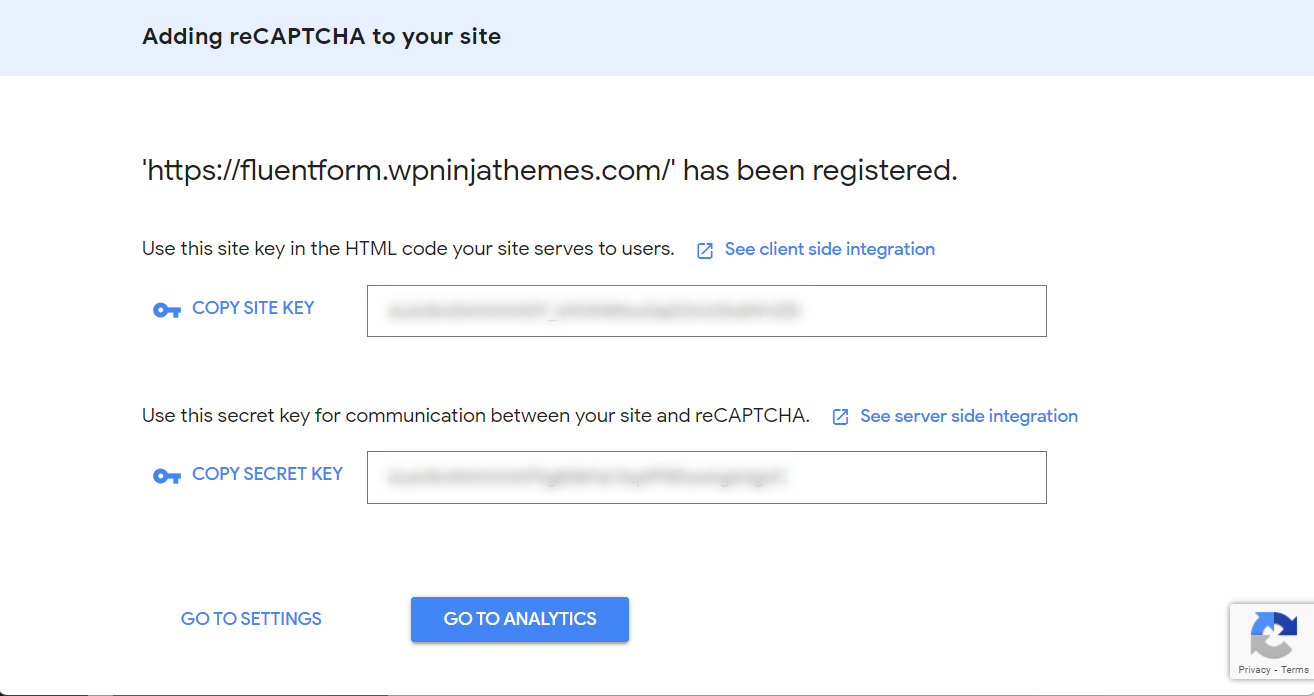Open the client side integration documentation
1314x696 pixels.
click(x=830, y=248)
